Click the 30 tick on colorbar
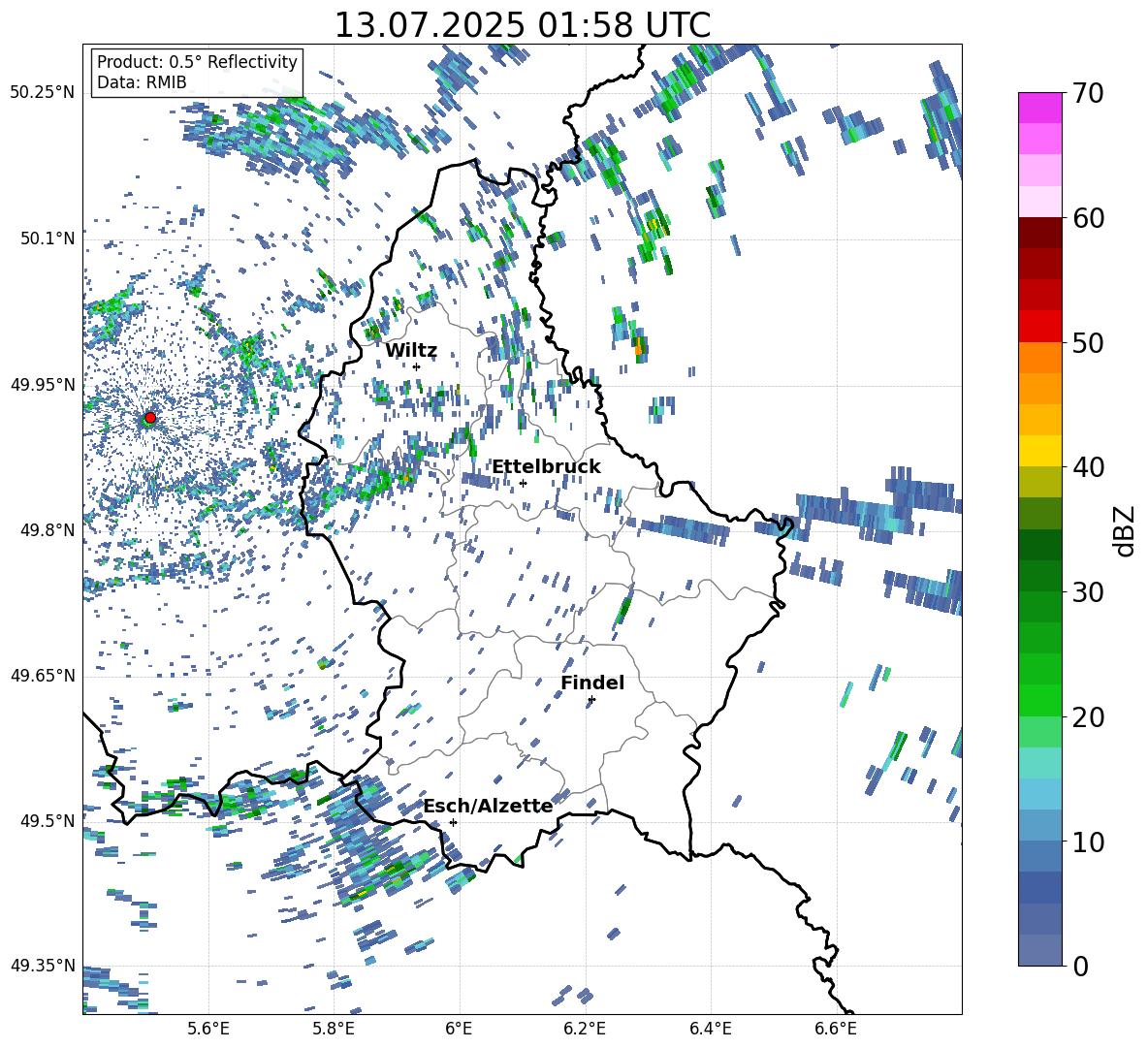This screenshot has width=1148, height=1048. pos(1088,592)
